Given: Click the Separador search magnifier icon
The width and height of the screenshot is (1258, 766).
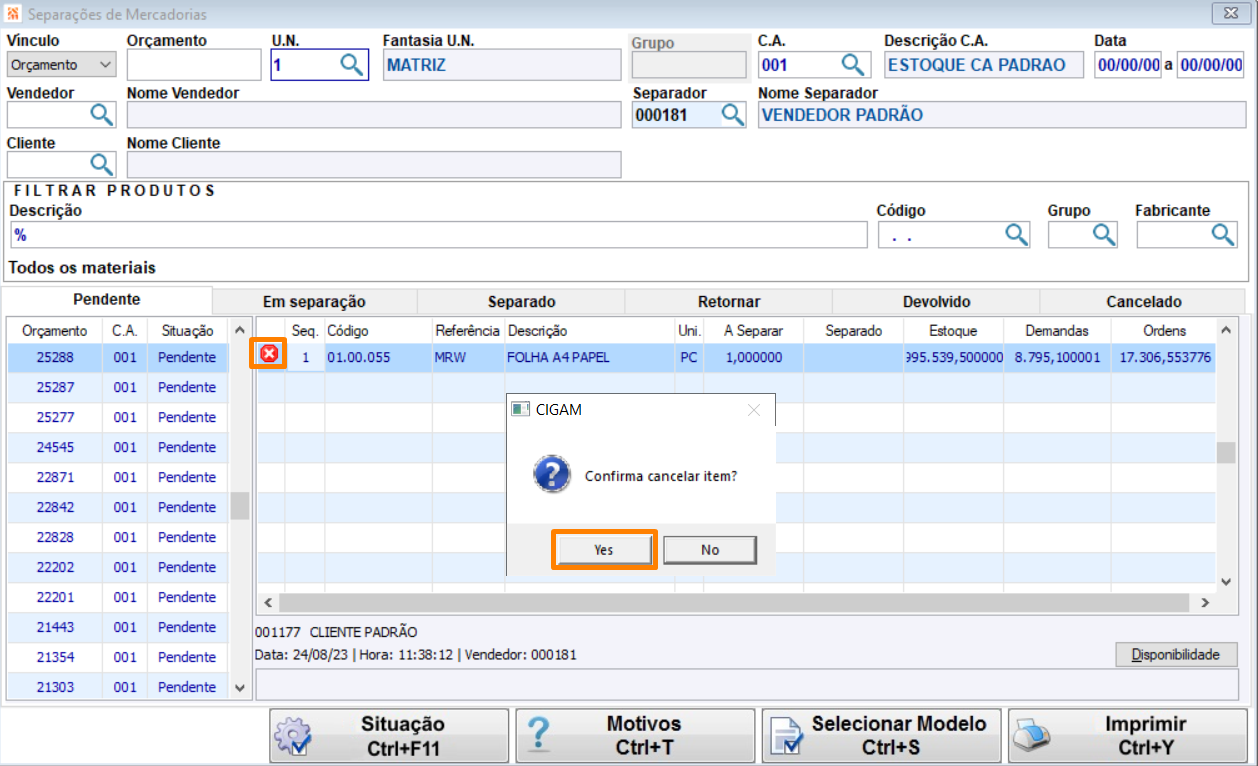Looking at the screenshot, I should click(x=733, y=114).
